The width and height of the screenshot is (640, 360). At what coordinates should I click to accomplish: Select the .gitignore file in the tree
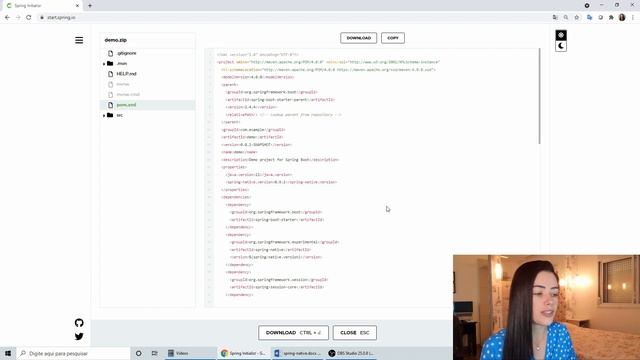coord(127,53)
